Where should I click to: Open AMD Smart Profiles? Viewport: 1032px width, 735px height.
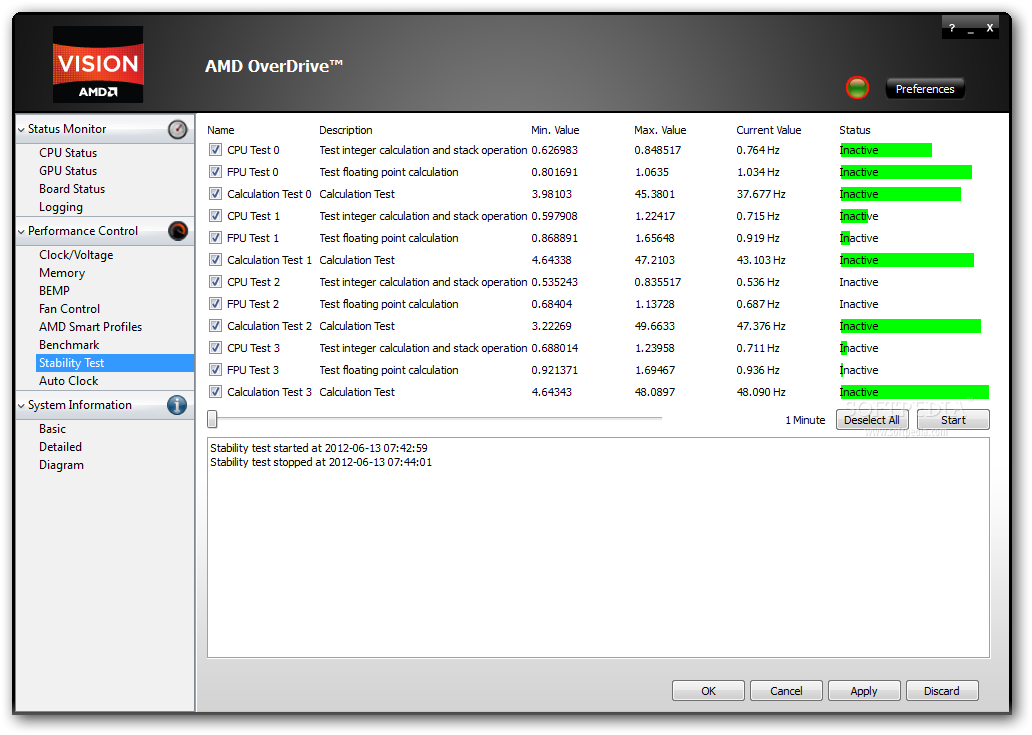[x=90, y=327]
